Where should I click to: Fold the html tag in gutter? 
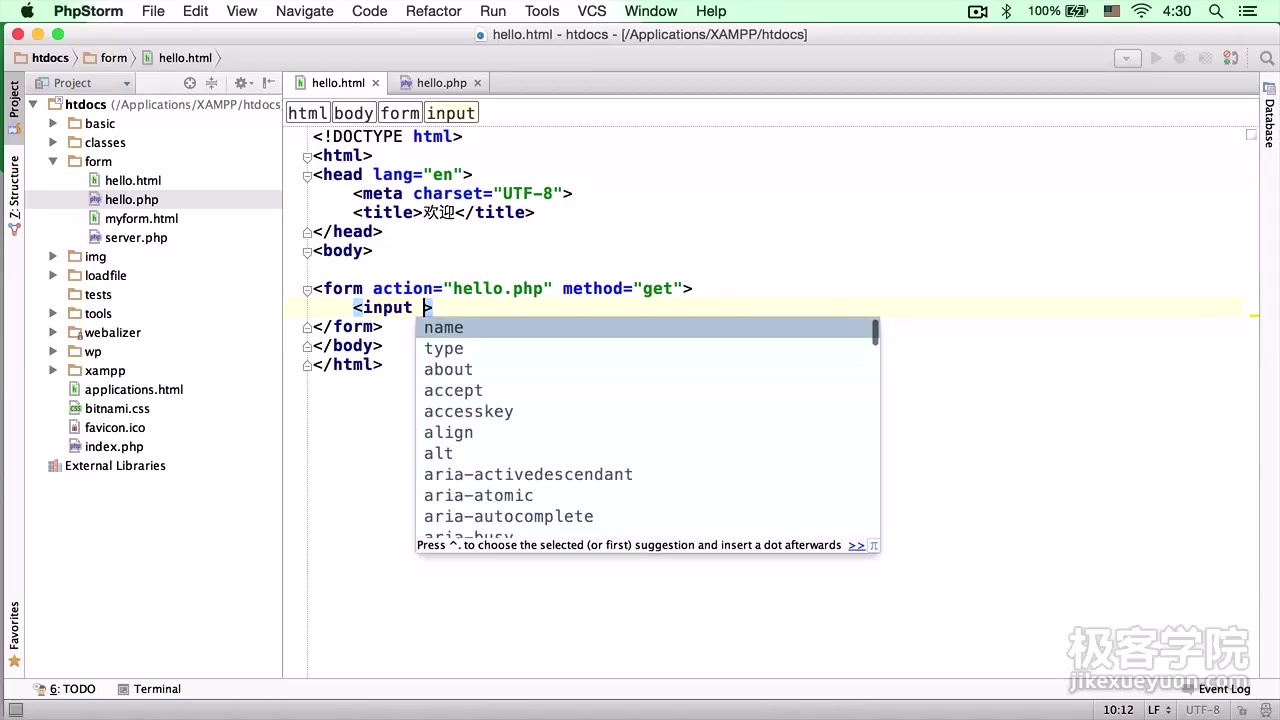[307, 157]
